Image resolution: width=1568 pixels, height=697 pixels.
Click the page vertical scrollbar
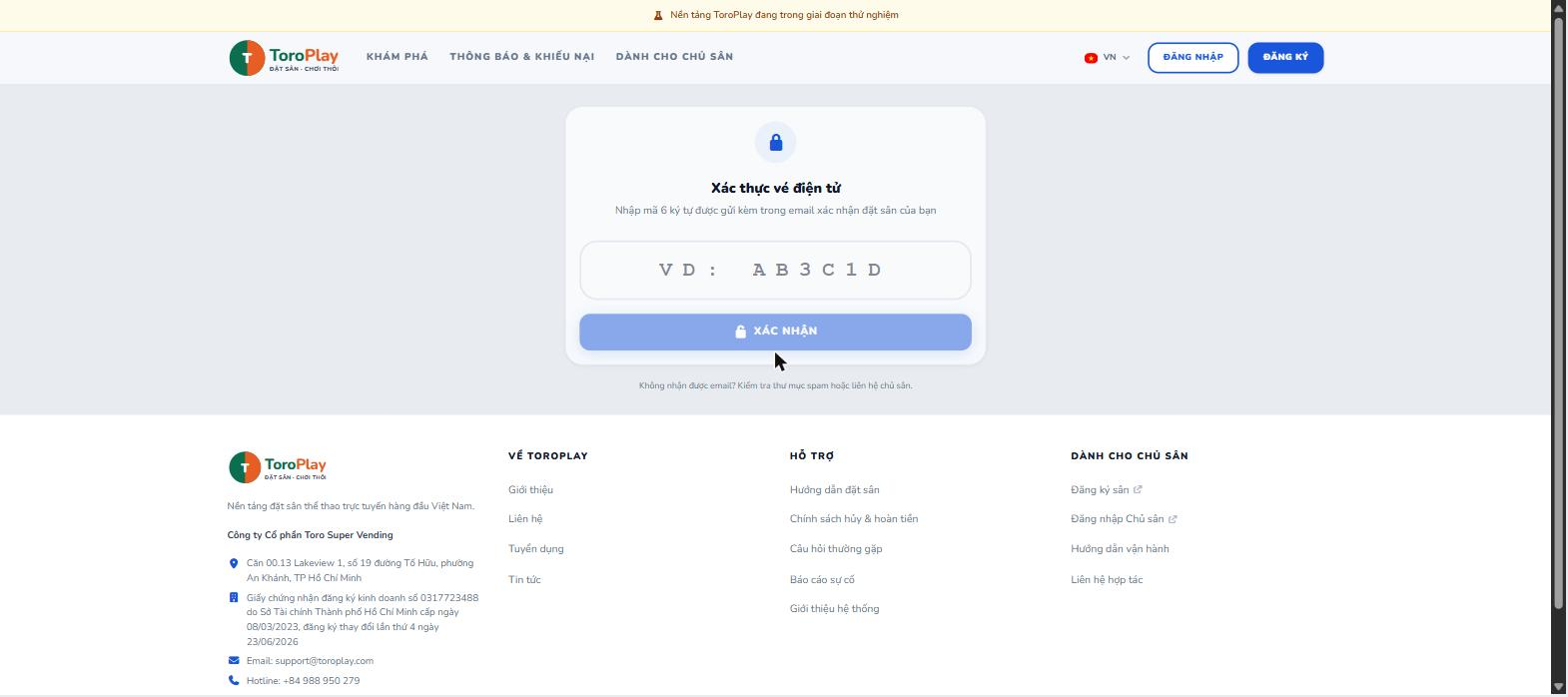(1559, 315)
